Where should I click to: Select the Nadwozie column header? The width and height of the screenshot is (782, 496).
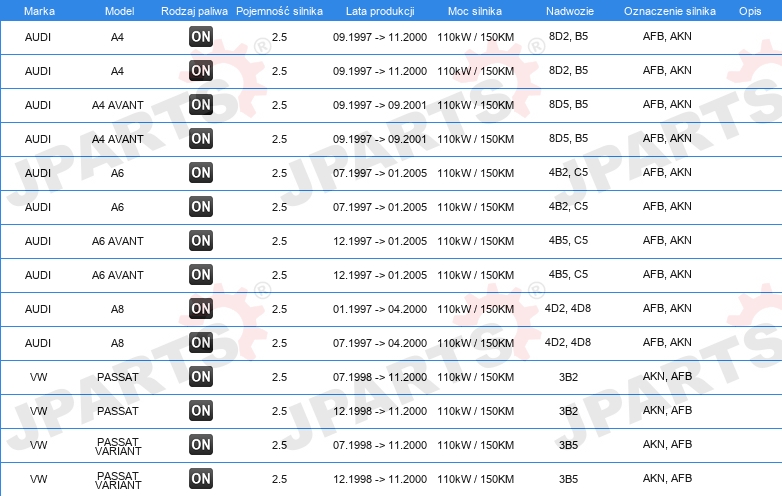pyautogui.click(x=570, y=11)
